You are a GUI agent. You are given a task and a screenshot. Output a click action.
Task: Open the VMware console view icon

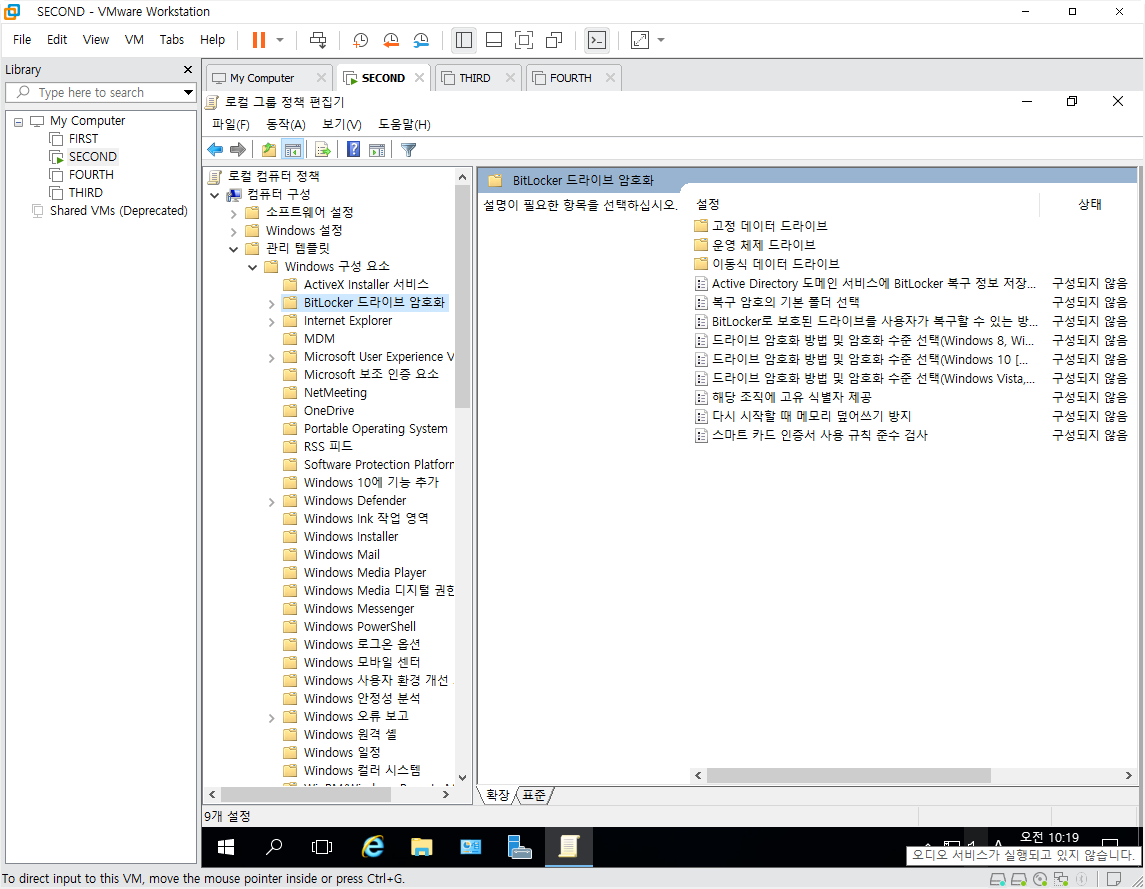click(x=597, y=40)
